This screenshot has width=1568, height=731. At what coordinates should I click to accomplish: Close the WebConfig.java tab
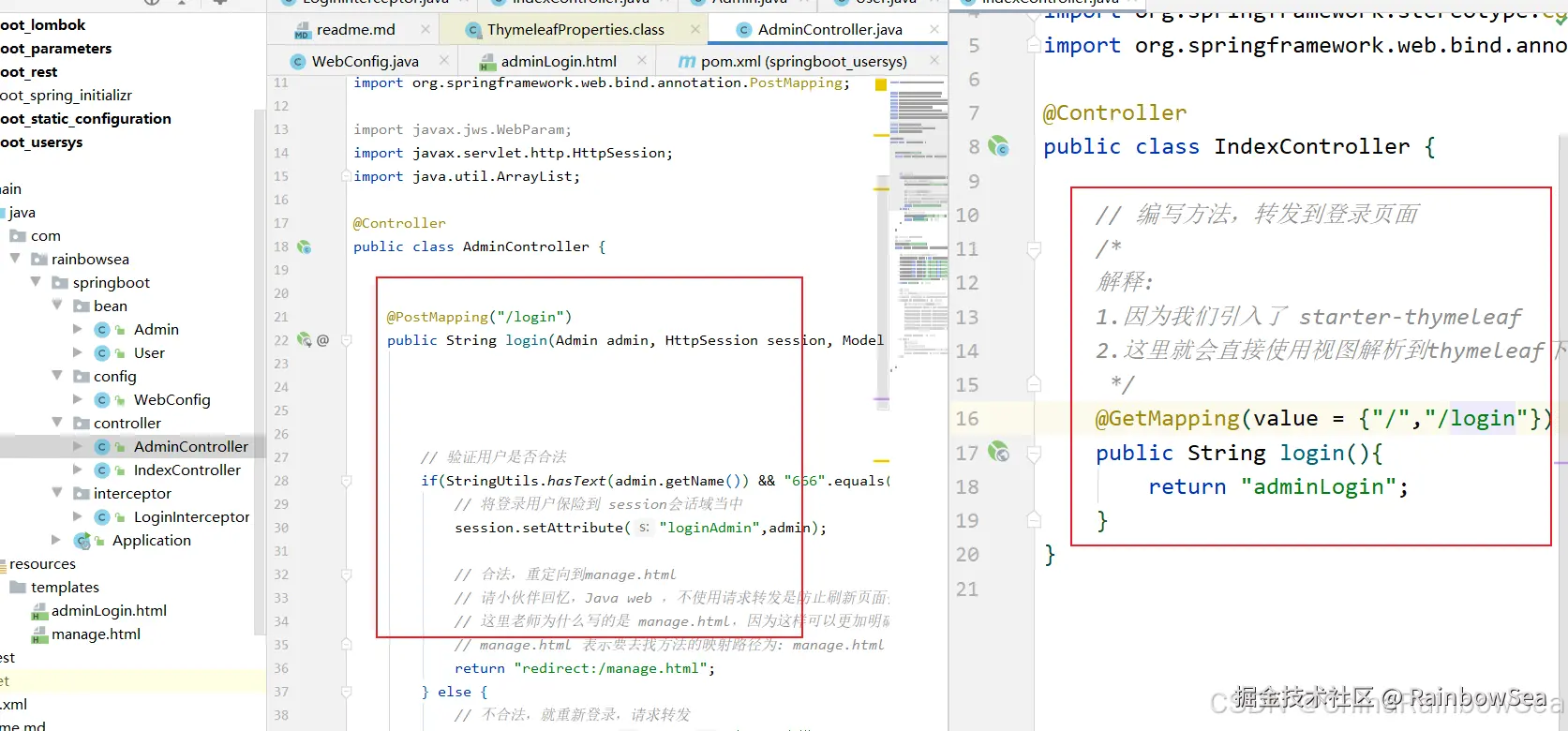[x=444, y=60]
